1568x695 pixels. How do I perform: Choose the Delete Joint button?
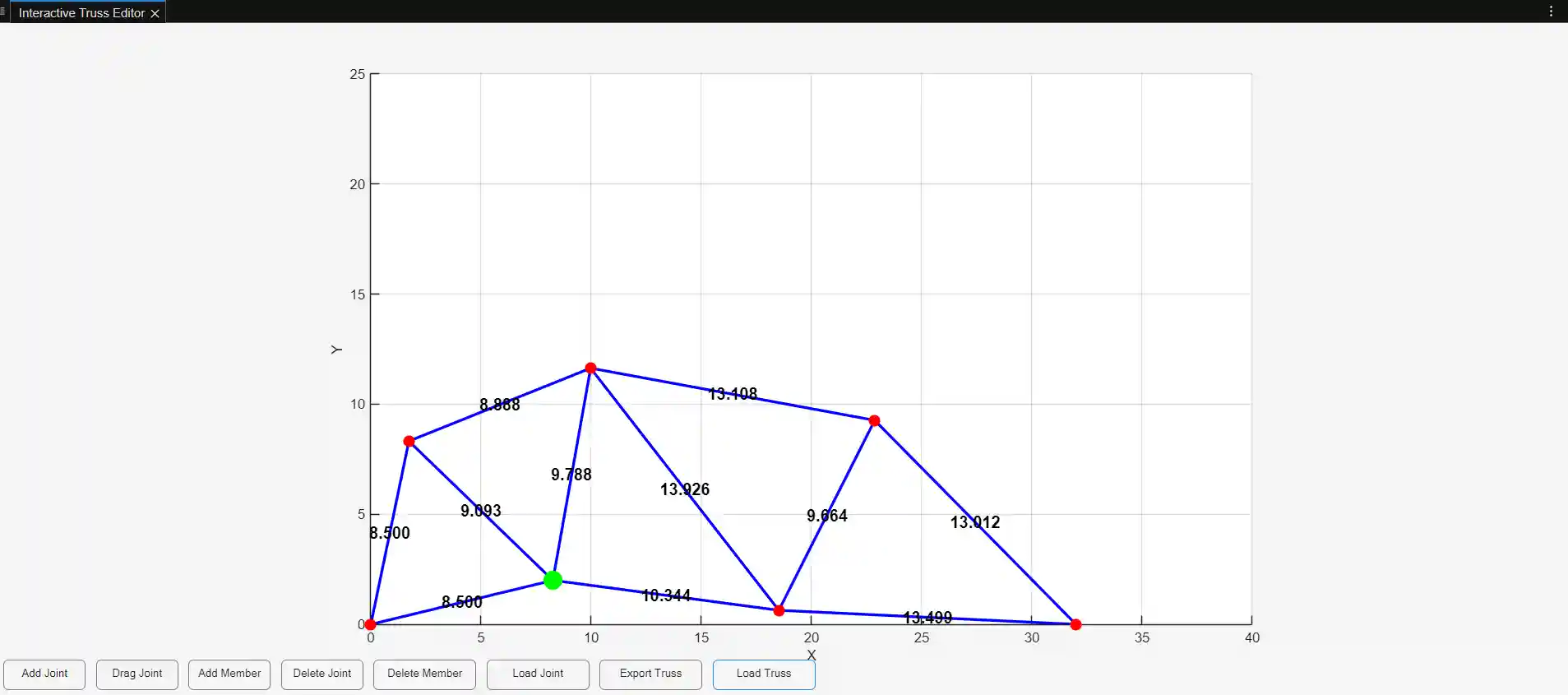coord(321,674)
